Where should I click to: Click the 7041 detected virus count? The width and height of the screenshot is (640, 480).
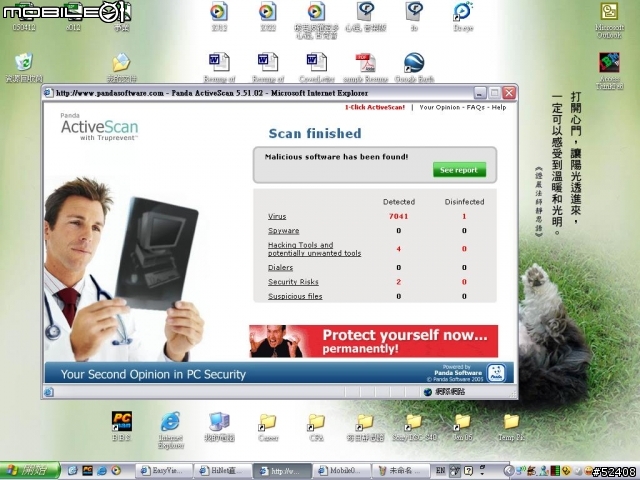[x=398, y=216]
